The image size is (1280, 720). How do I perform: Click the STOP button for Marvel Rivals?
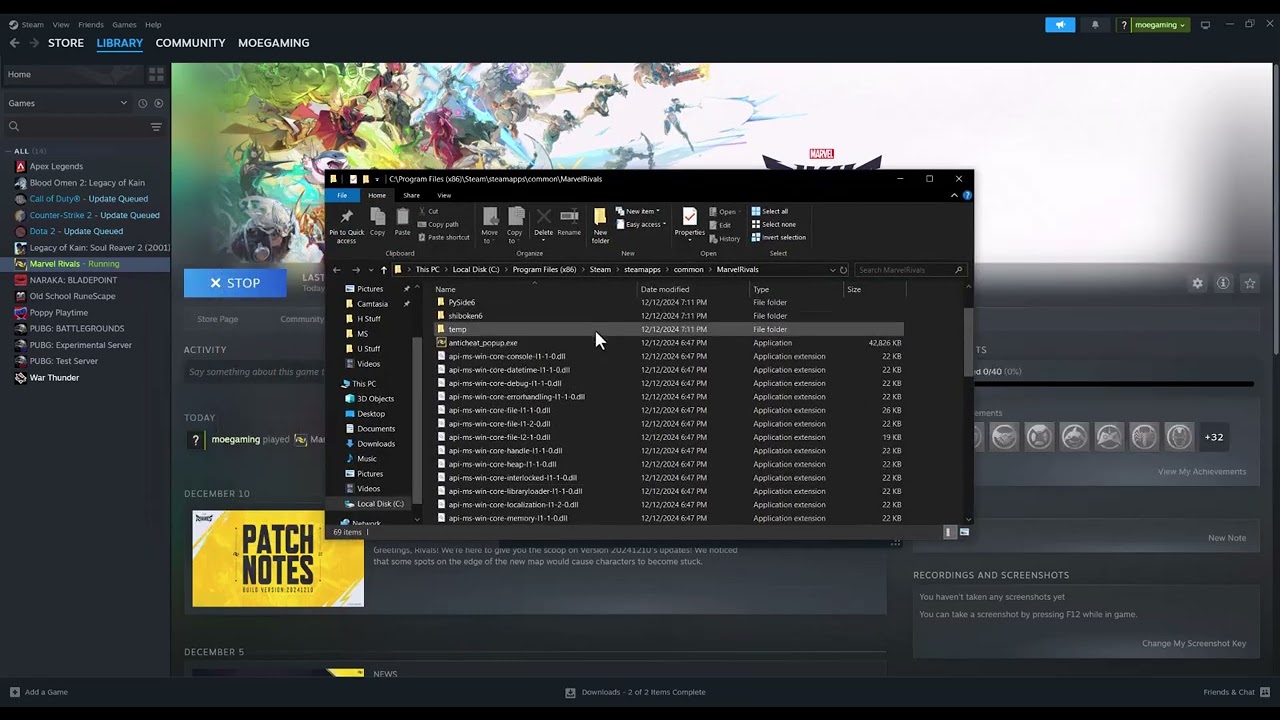(x=235, y=283)
